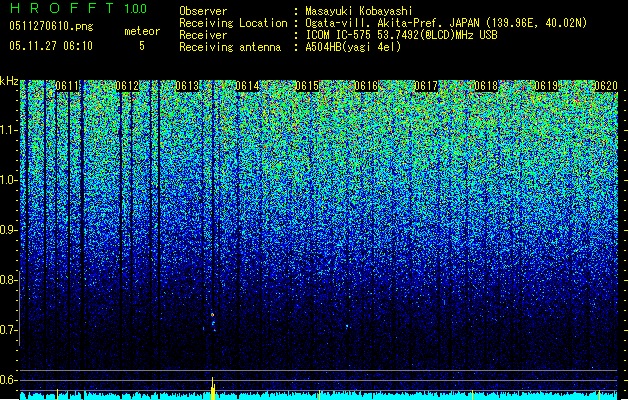
Task: Click the version number 1.00
Action: click(x=135, y=8)
